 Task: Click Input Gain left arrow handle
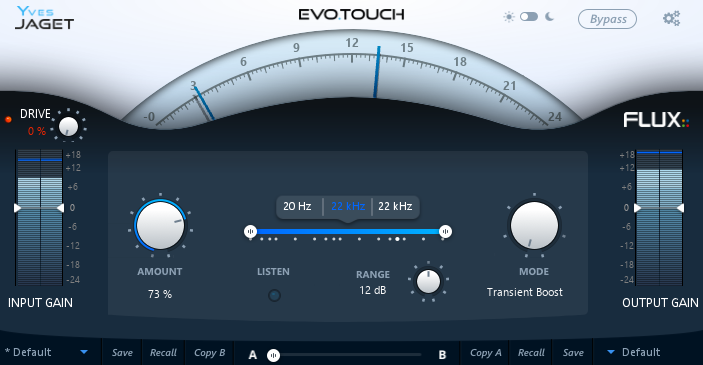[17, 208]
